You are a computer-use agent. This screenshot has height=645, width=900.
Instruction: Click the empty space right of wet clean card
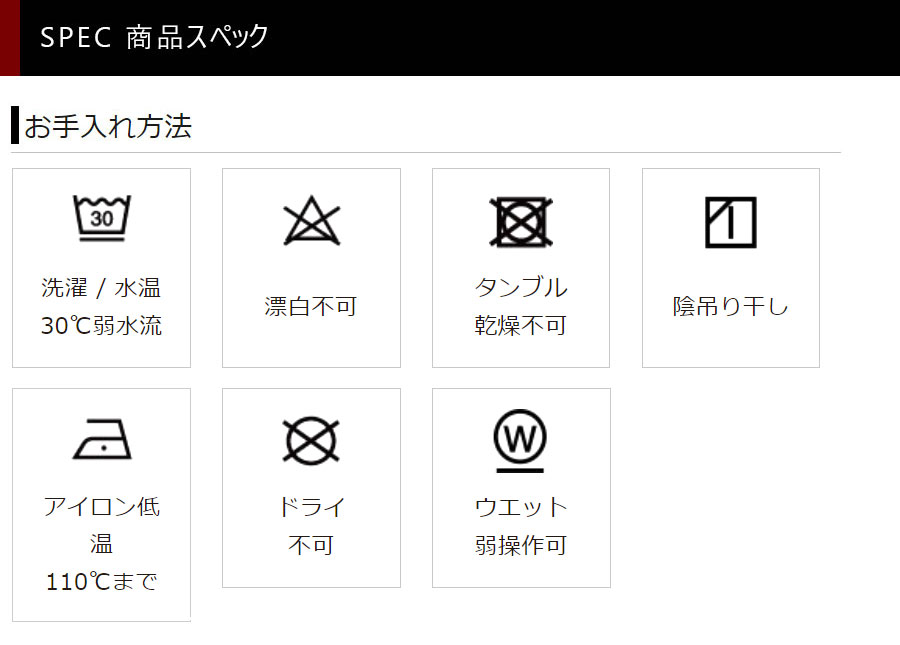coord(731,488)
